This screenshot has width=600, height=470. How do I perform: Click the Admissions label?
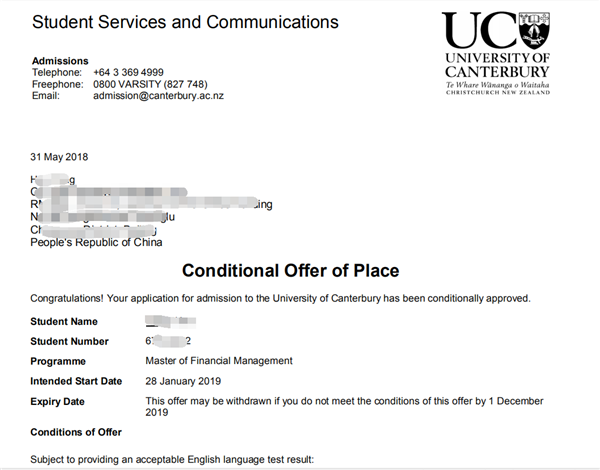[60, 61]
